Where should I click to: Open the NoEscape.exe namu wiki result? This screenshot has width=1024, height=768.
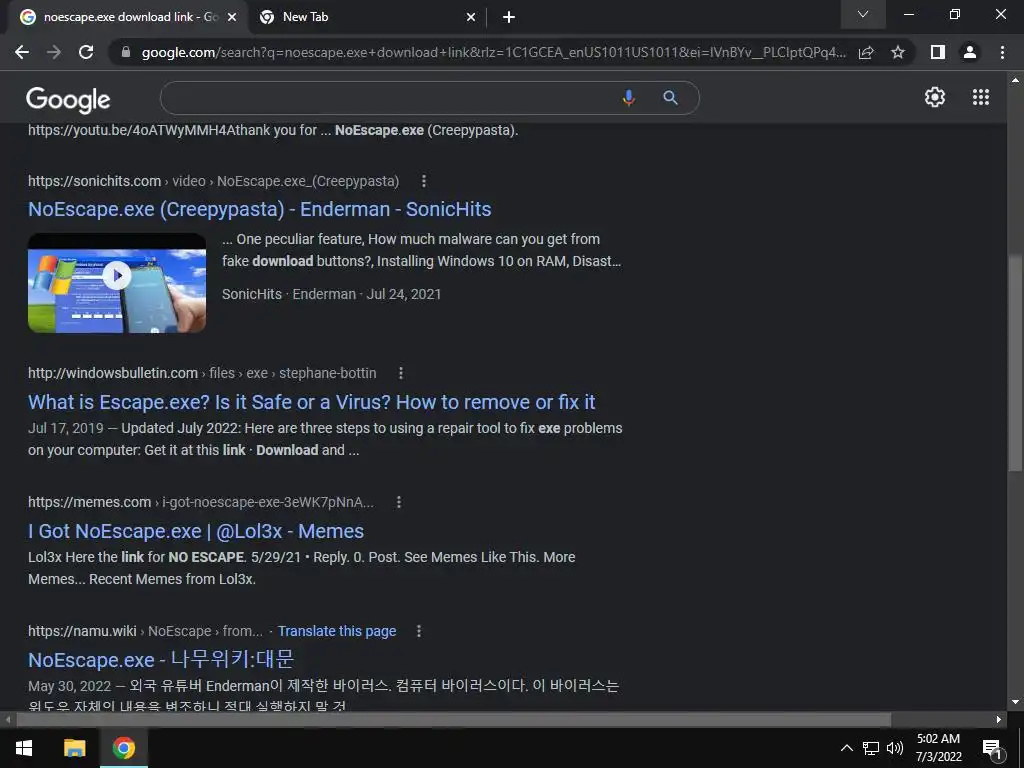161,660
